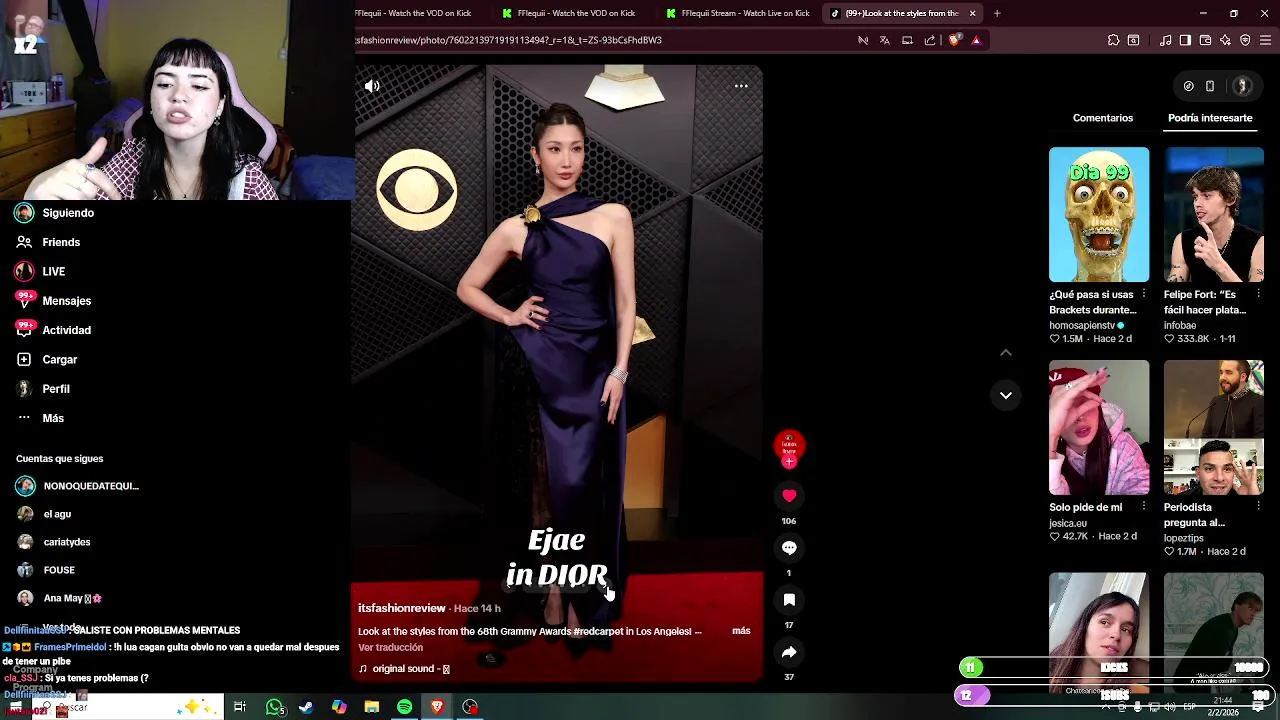The image size is (1280, 720).
Task: Click the translate page icon in the address bar
Action: (x=885, y=40)
